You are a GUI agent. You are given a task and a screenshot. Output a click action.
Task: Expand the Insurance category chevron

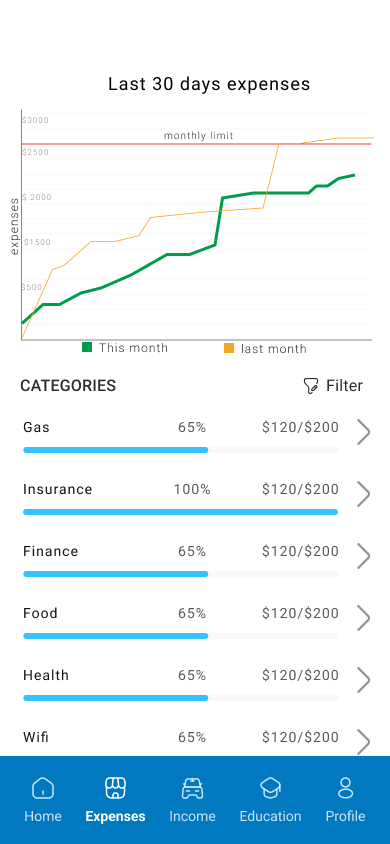[x=364, y=495]
